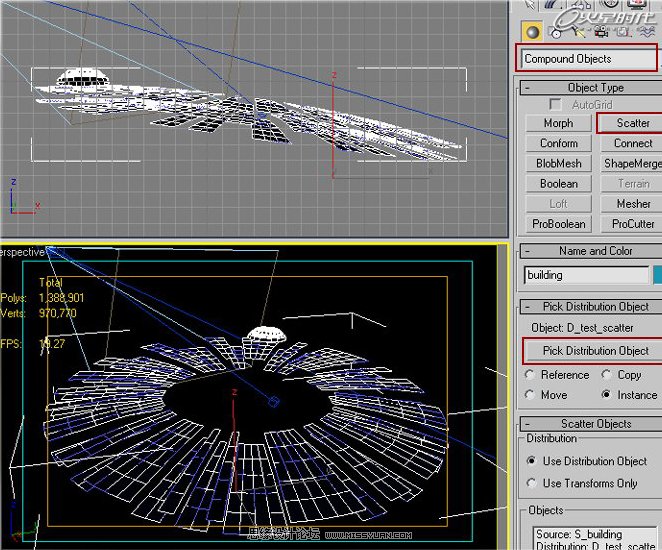Choose the ProCutter button
The height and width of the screenshot is (550, 662).
click(x=631, y=224)
